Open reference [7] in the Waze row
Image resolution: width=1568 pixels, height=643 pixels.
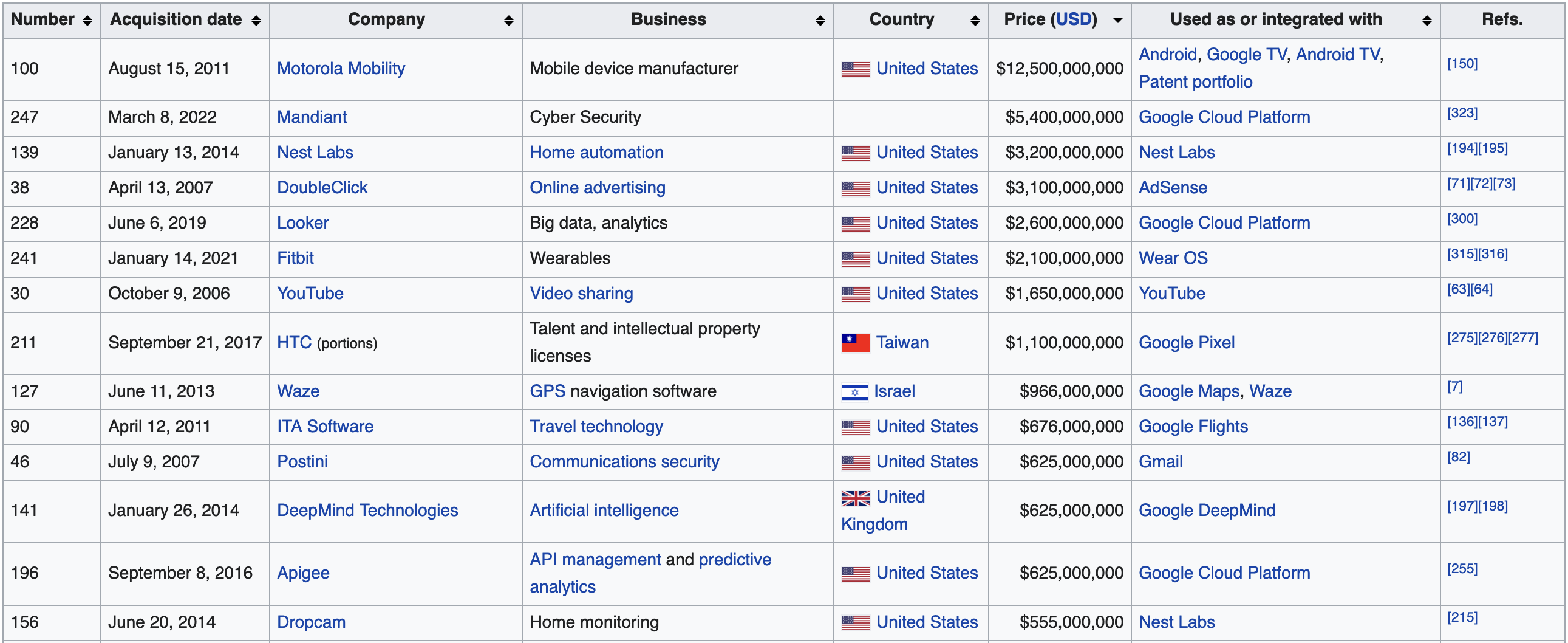[x=1456, y=386]
